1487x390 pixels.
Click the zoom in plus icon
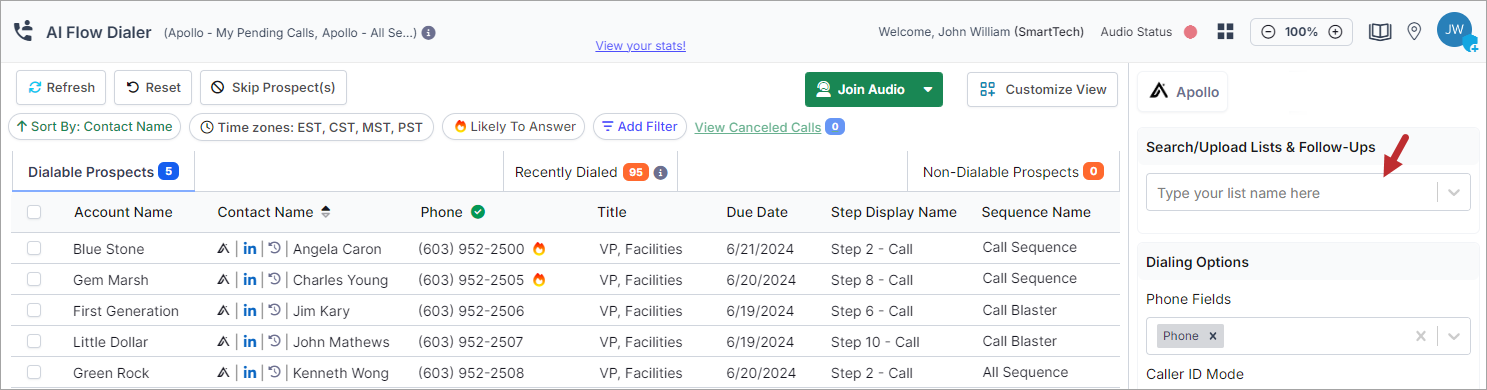coord(1334,32)
